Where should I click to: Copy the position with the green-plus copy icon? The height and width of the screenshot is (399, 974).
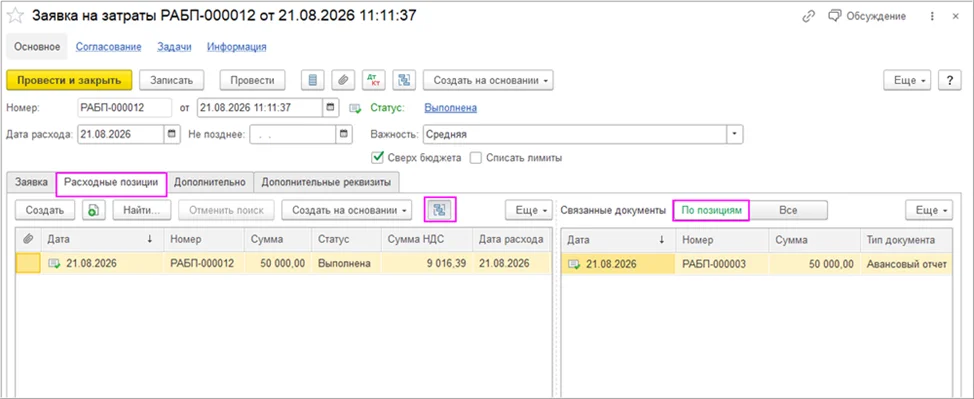pos(93,210)
